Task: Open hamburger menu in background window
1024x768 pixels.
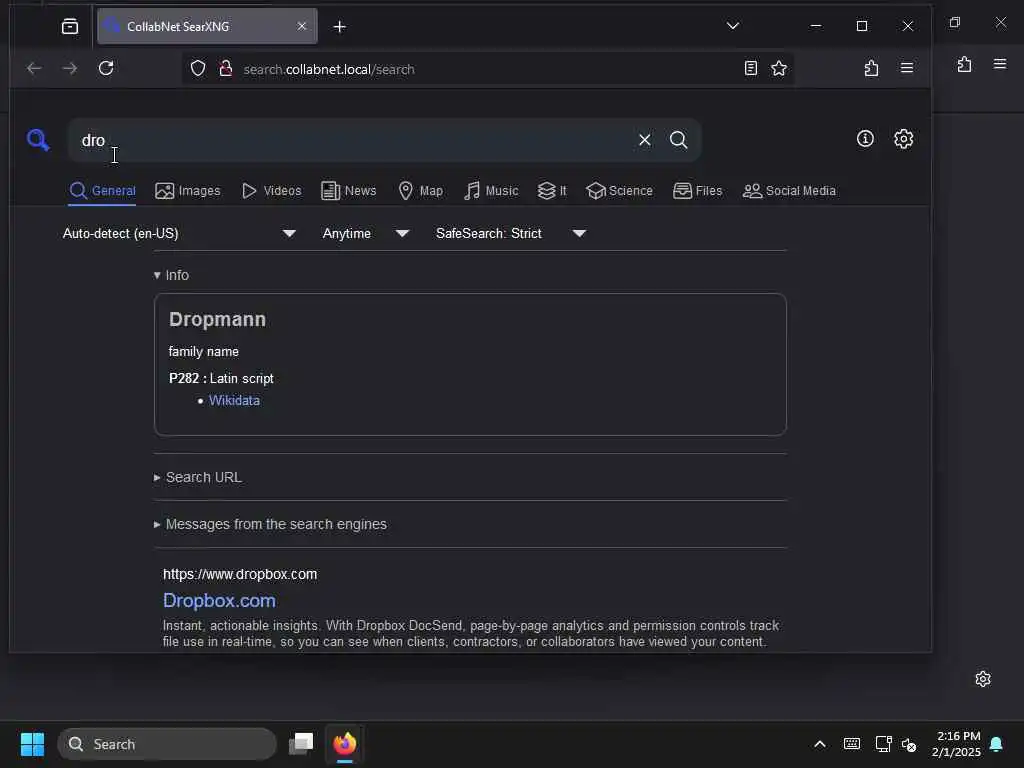Action: [1000, 63]
